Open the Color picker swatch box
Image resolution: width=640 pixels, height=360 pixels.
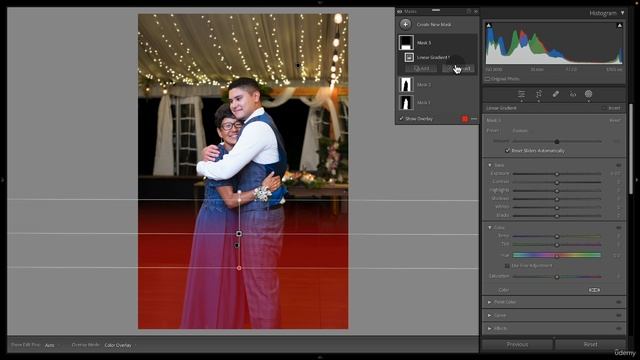click(x=594, y=290)
